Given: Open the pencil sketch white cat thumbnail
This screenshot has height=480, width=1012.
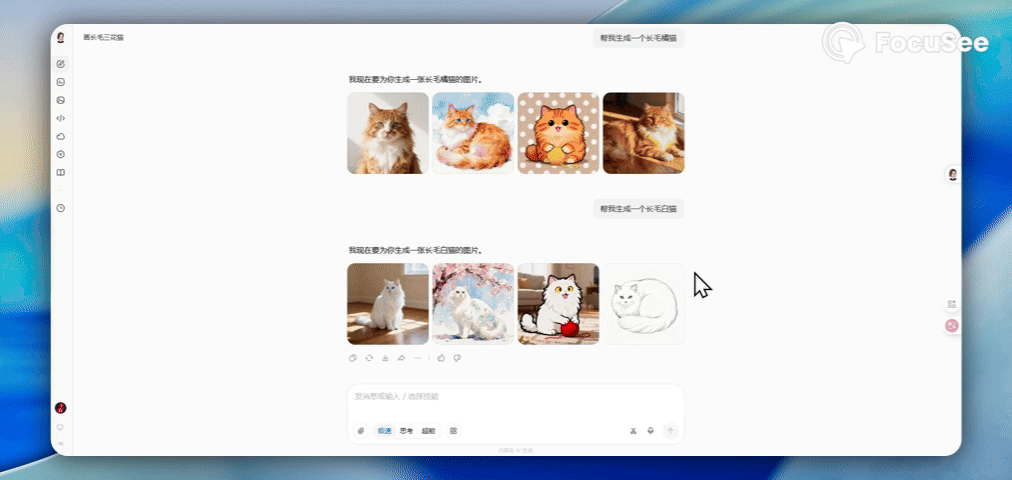Looking at the screenshot, I should pos(643,304).
